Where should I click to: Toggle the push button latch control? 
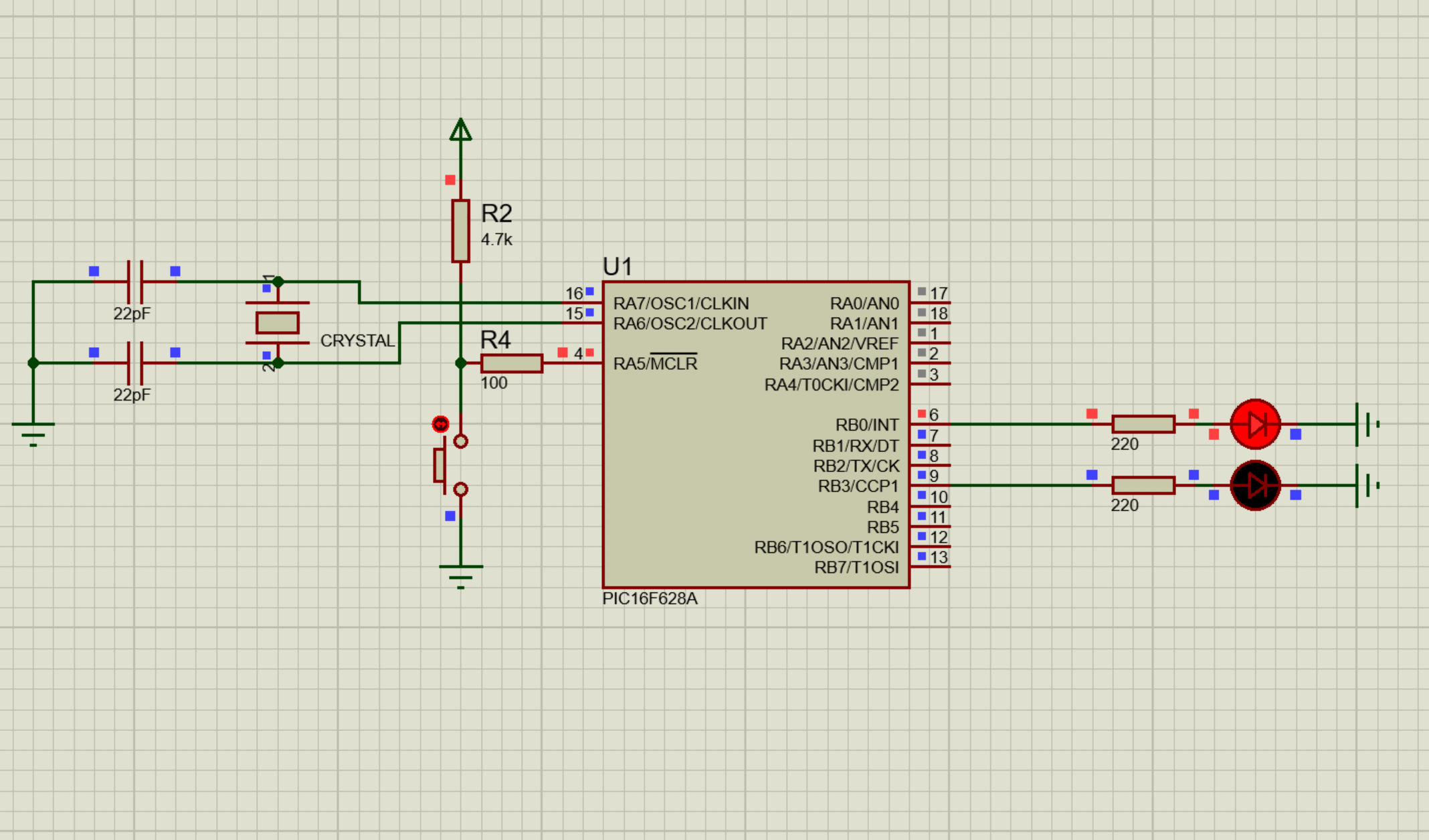coord(440,424)
